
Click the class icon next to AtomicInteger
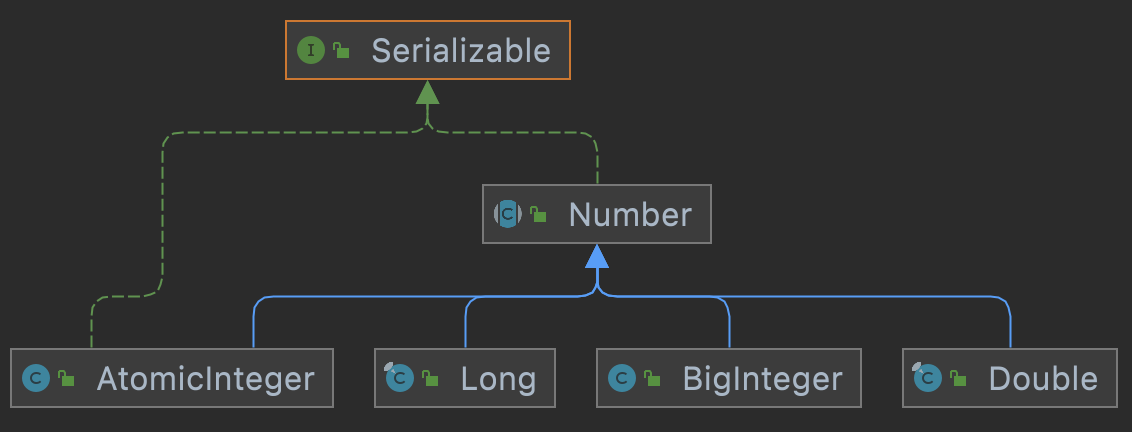point(36,378)
